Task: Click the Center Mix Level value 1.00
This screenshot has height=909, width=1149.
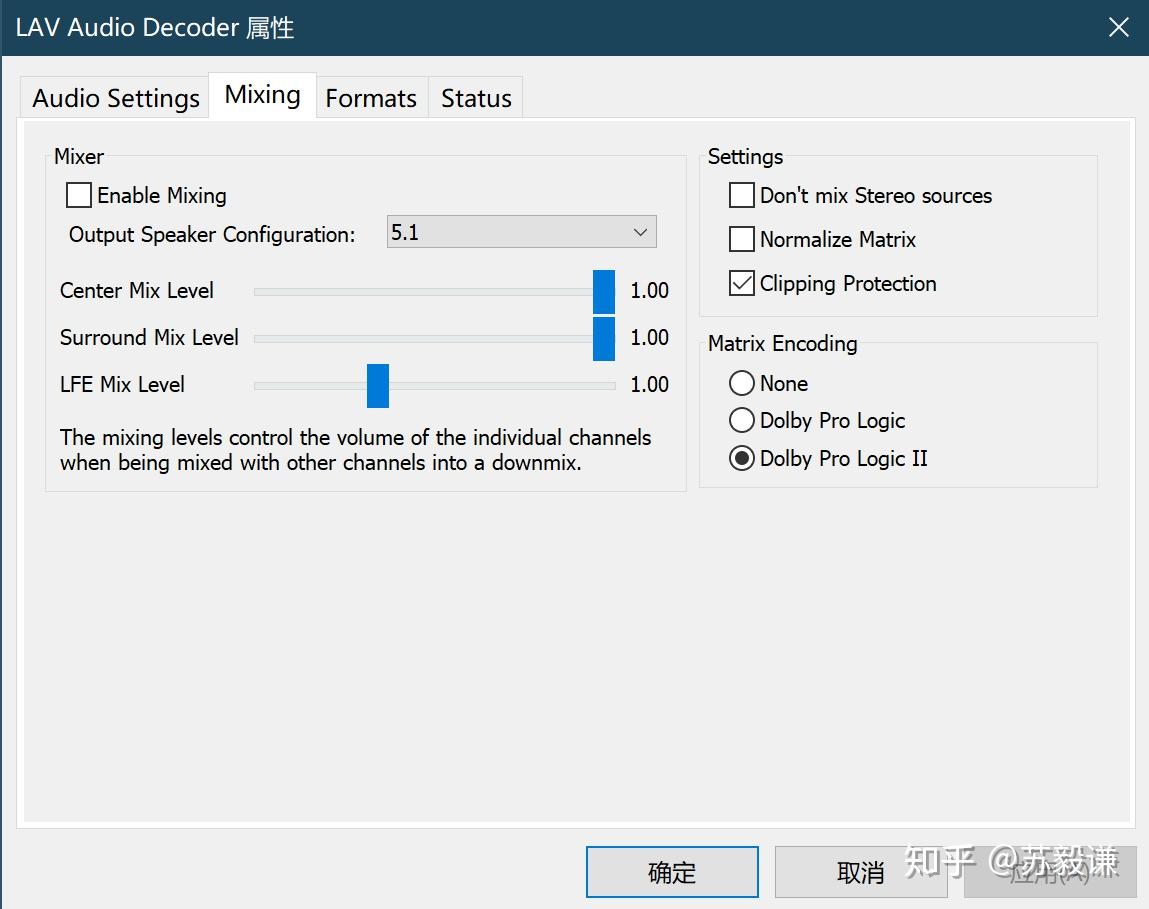Action: tap(649, 290)
